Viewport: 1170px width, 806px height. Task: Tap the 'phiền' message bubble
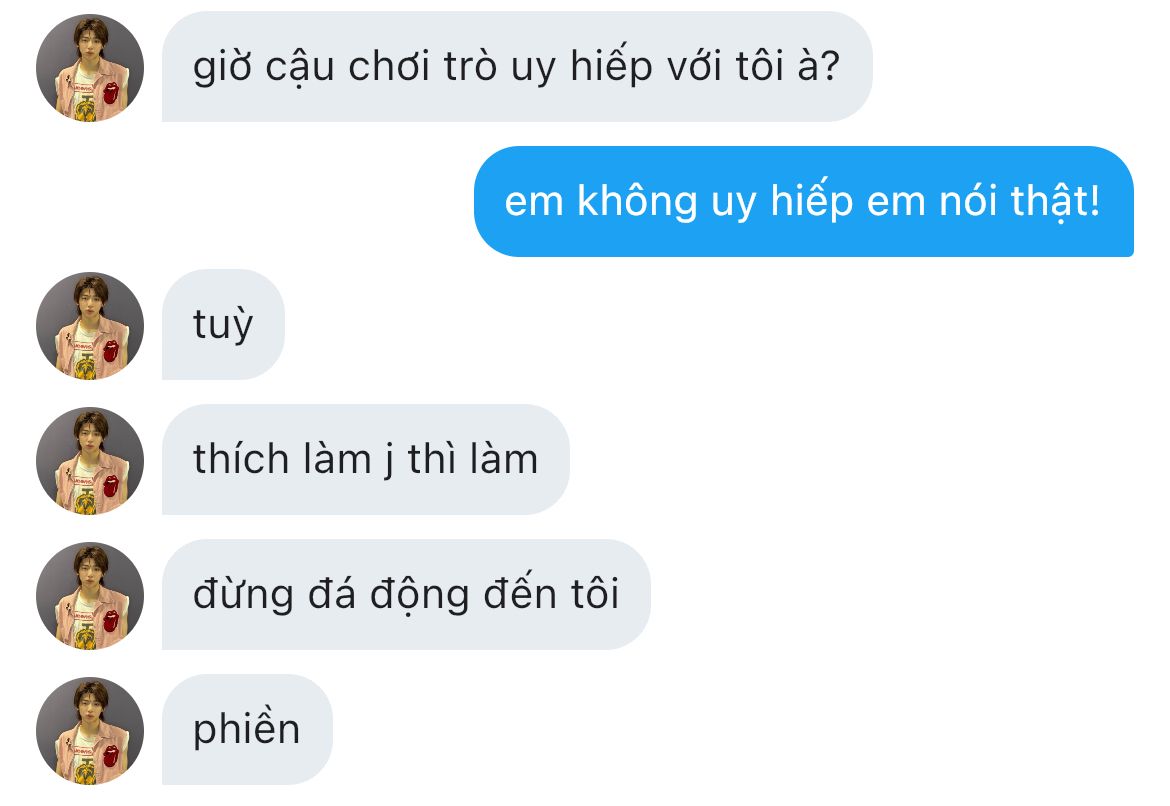pyautogui.click(x=247, y=730)
